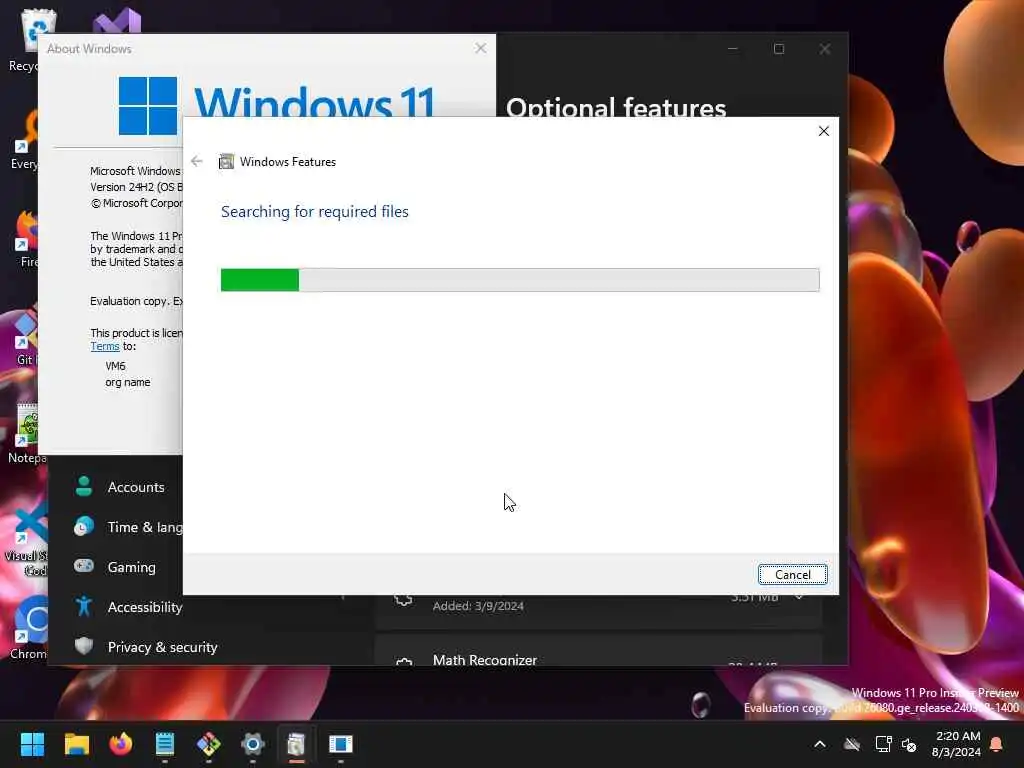Switch to Windows Features taskbar app

[x=296, y=744]
